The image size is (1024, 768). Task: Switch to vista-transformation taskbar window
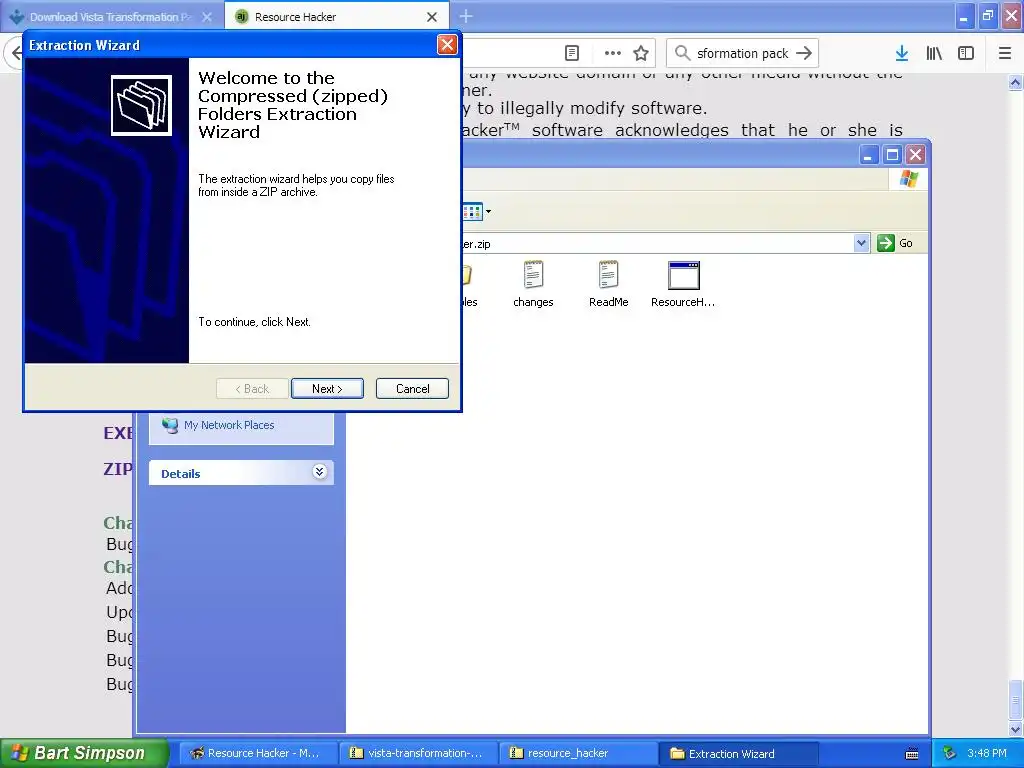point(418,753)
